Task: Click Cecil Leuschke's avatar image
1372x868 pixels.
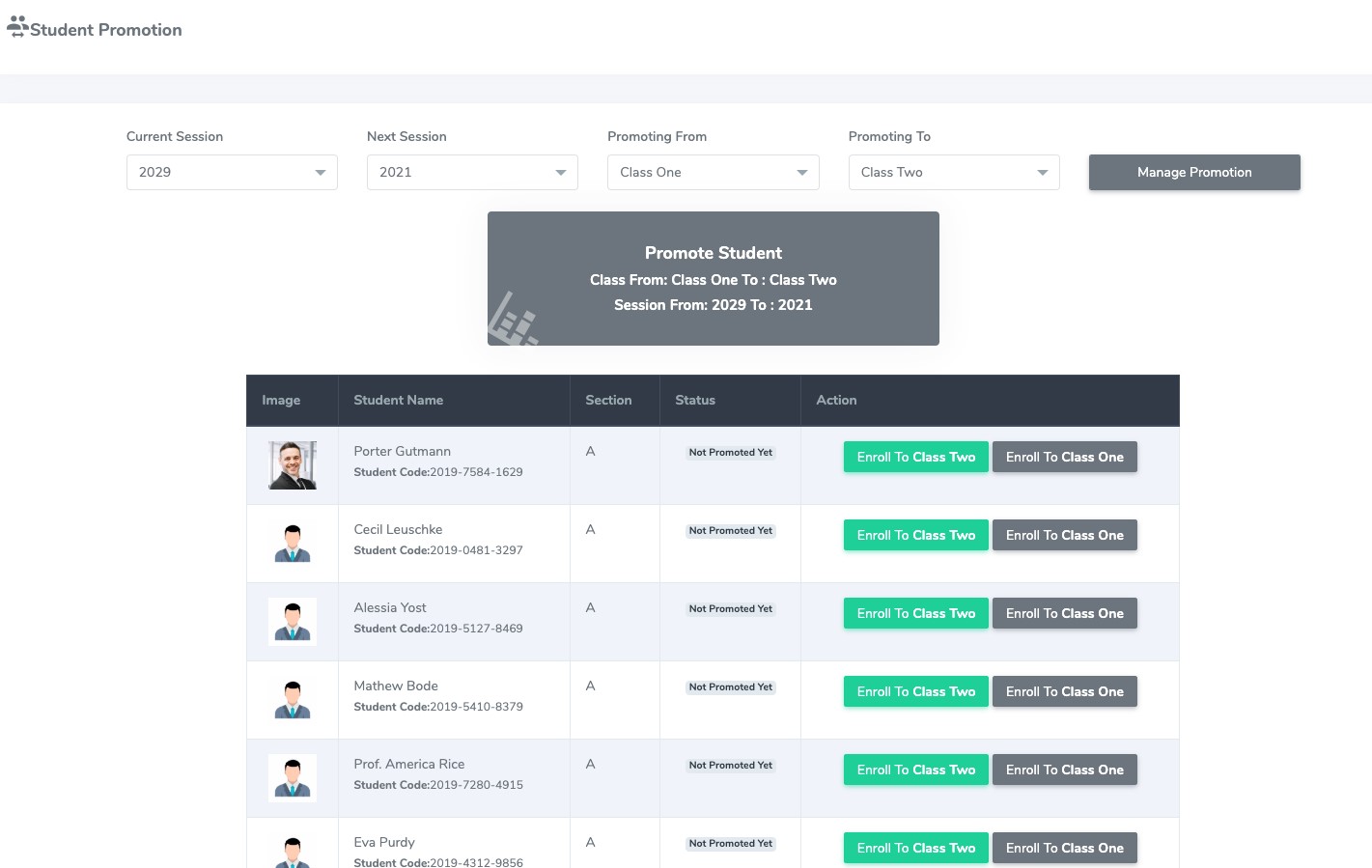Action: tap(293, 544)
